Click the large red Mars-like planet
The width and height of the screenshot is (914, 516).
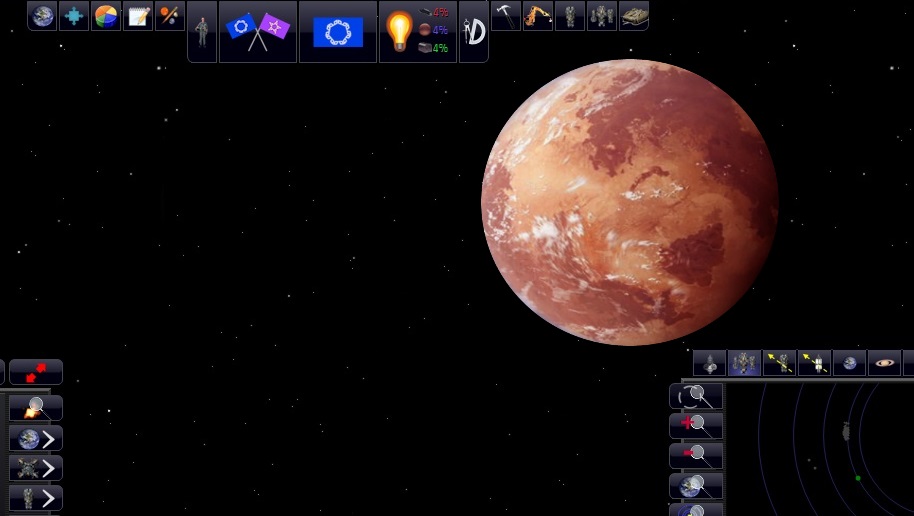(x=630, y=202)
